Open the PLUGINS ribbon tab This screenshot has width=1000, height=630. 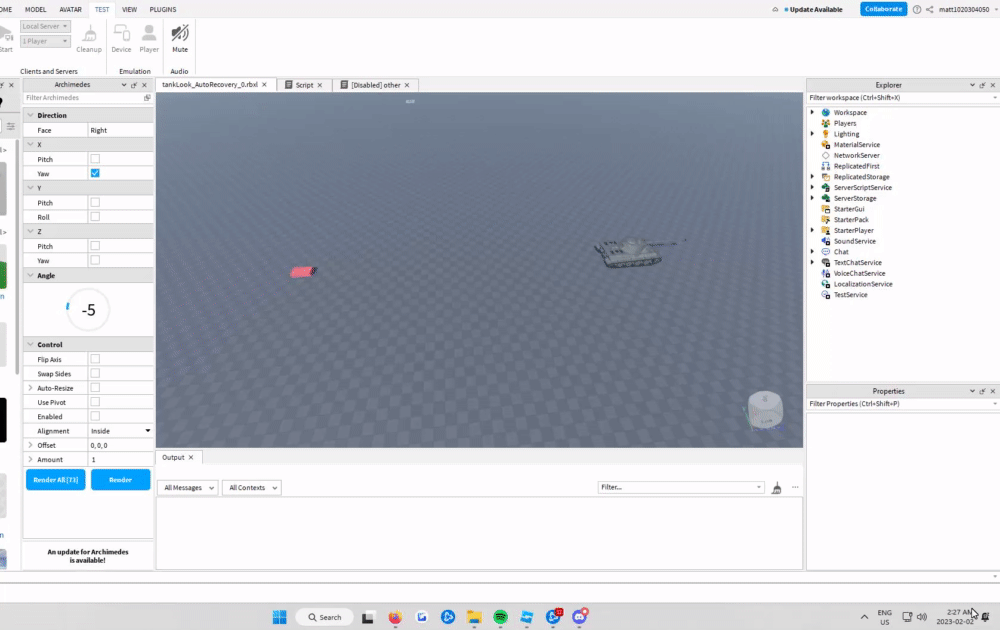tap(163, 10)
